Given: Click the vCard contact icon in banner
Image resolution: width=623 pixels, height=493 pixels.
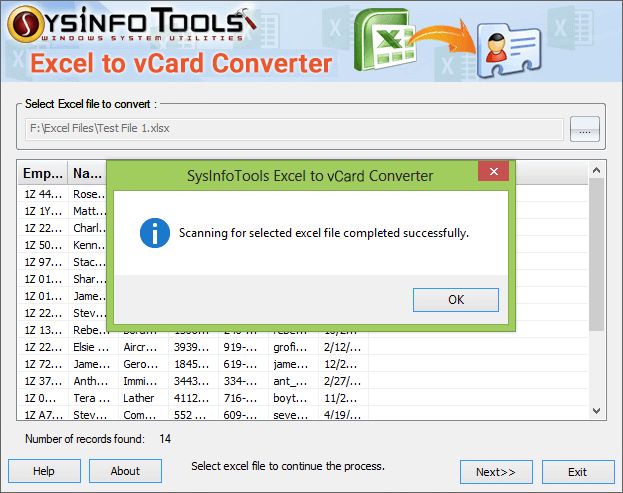Looking at the screenshot, I should (x=509, y=50).
